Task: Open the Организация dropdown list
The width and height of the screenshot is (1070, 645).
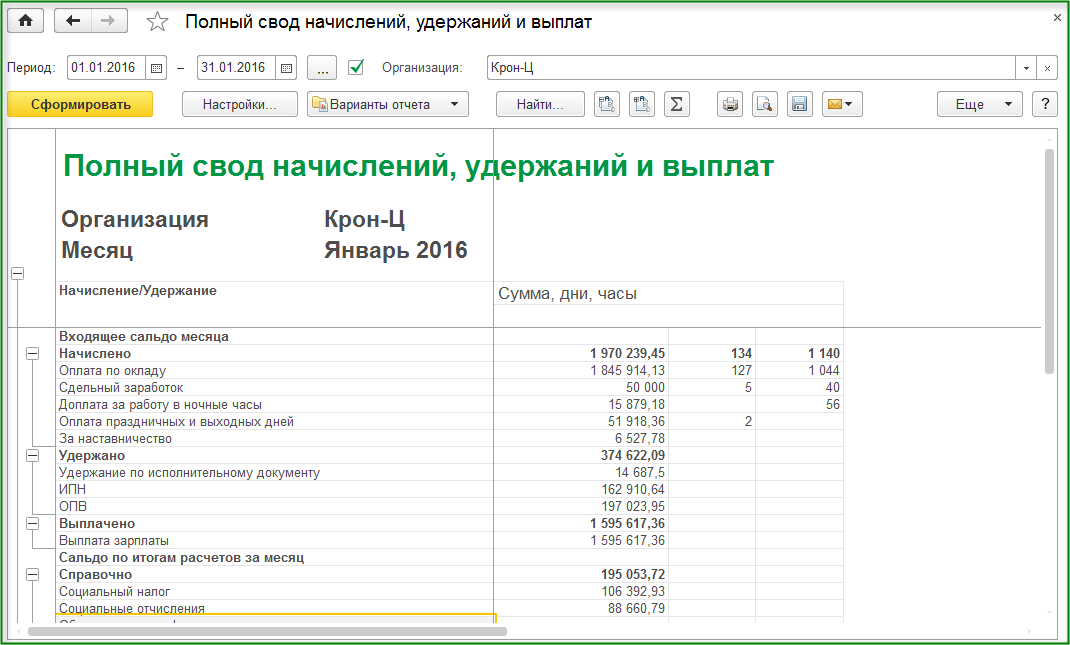Action: coord(1027,68)
